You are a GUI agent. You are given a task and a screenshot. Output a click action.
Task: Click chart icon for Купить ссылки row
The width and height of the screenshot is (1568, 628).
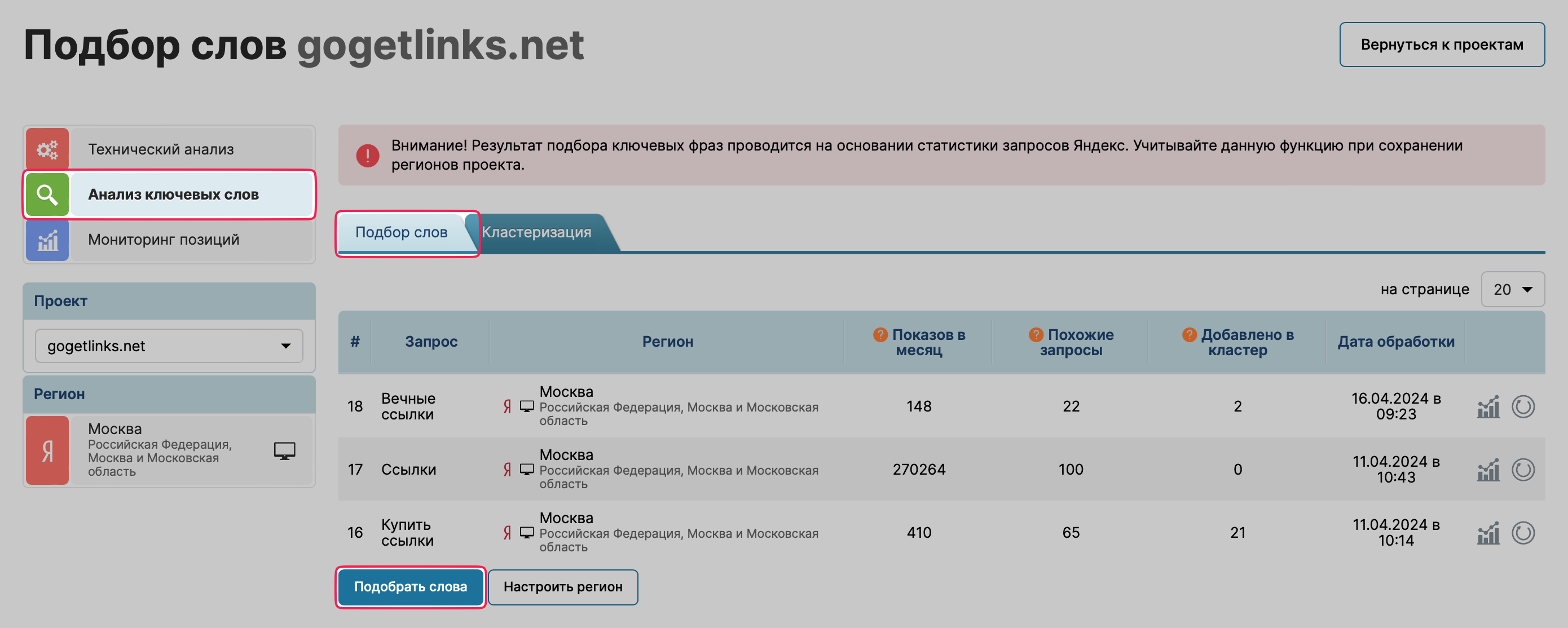click(1488, 533)
